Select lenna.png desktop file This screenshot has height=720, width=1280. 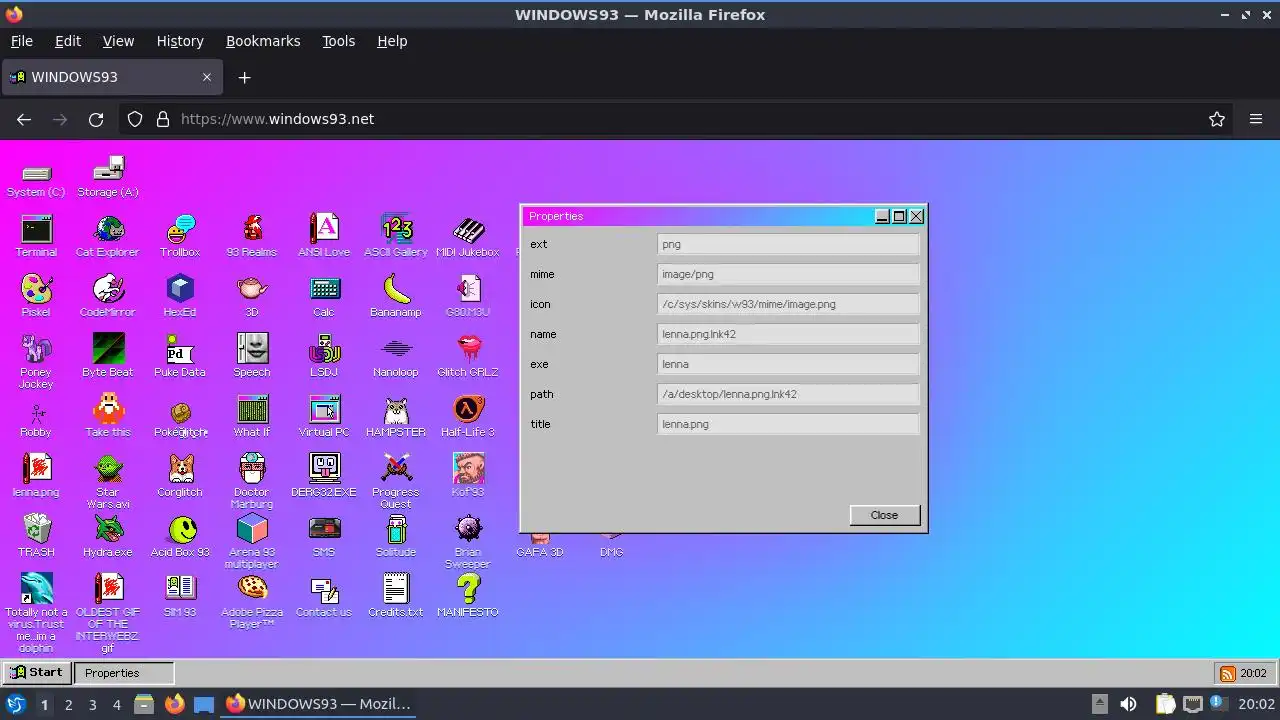[x=36, y=477]
